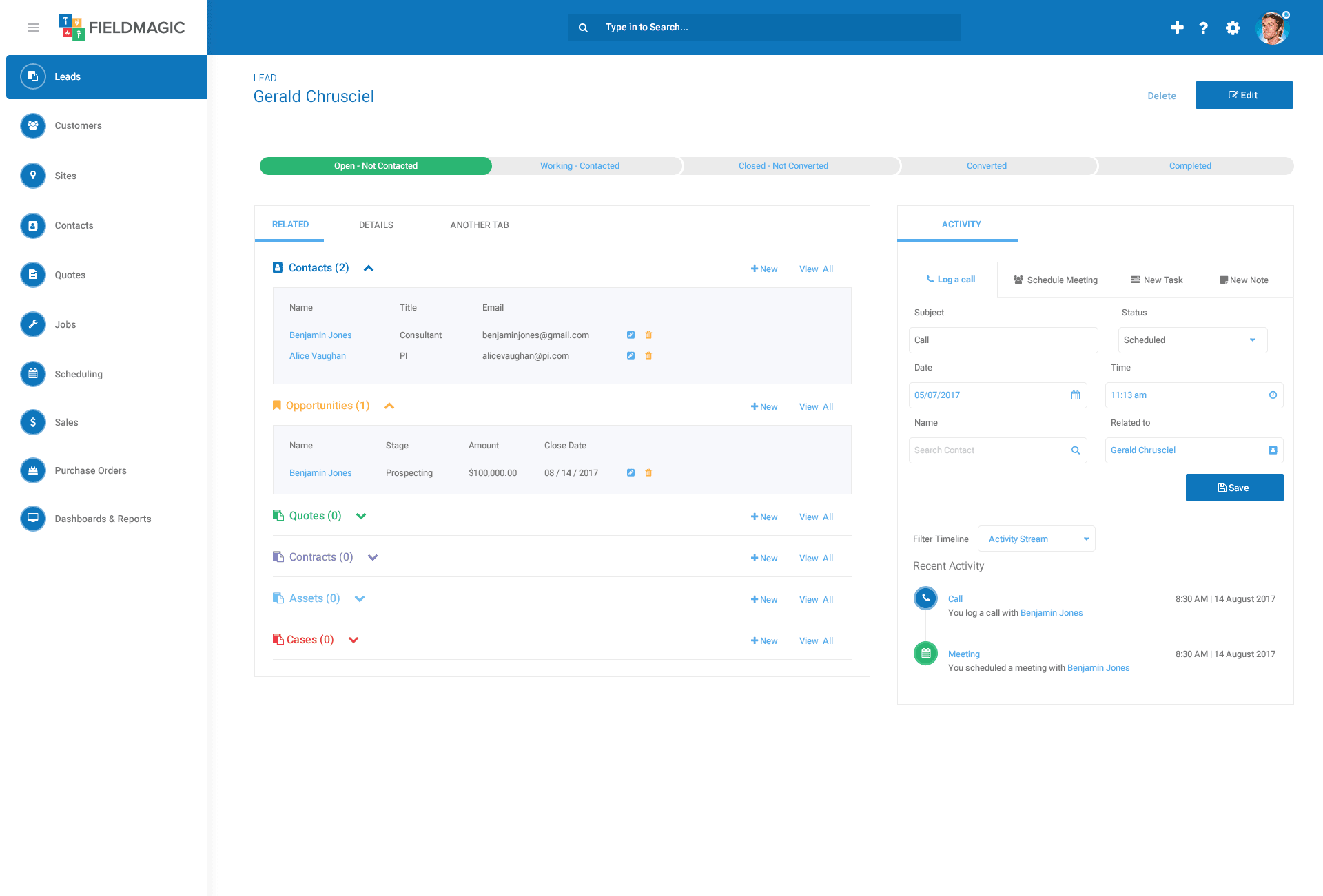Click the plus add icon in header

[1177, 28]
